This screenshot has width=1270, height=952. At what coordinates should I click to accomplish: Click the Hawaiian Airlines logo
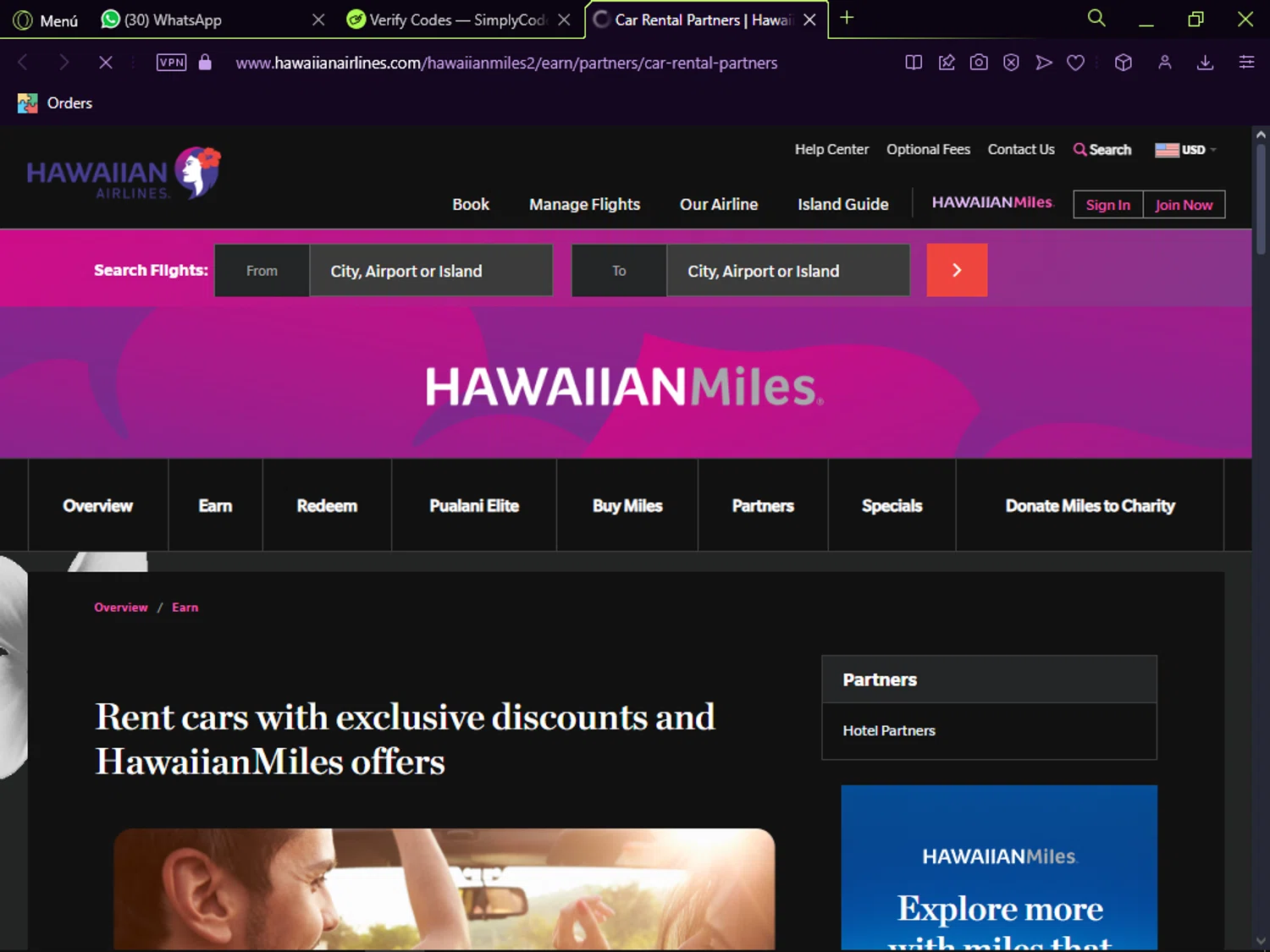(124, 173)
